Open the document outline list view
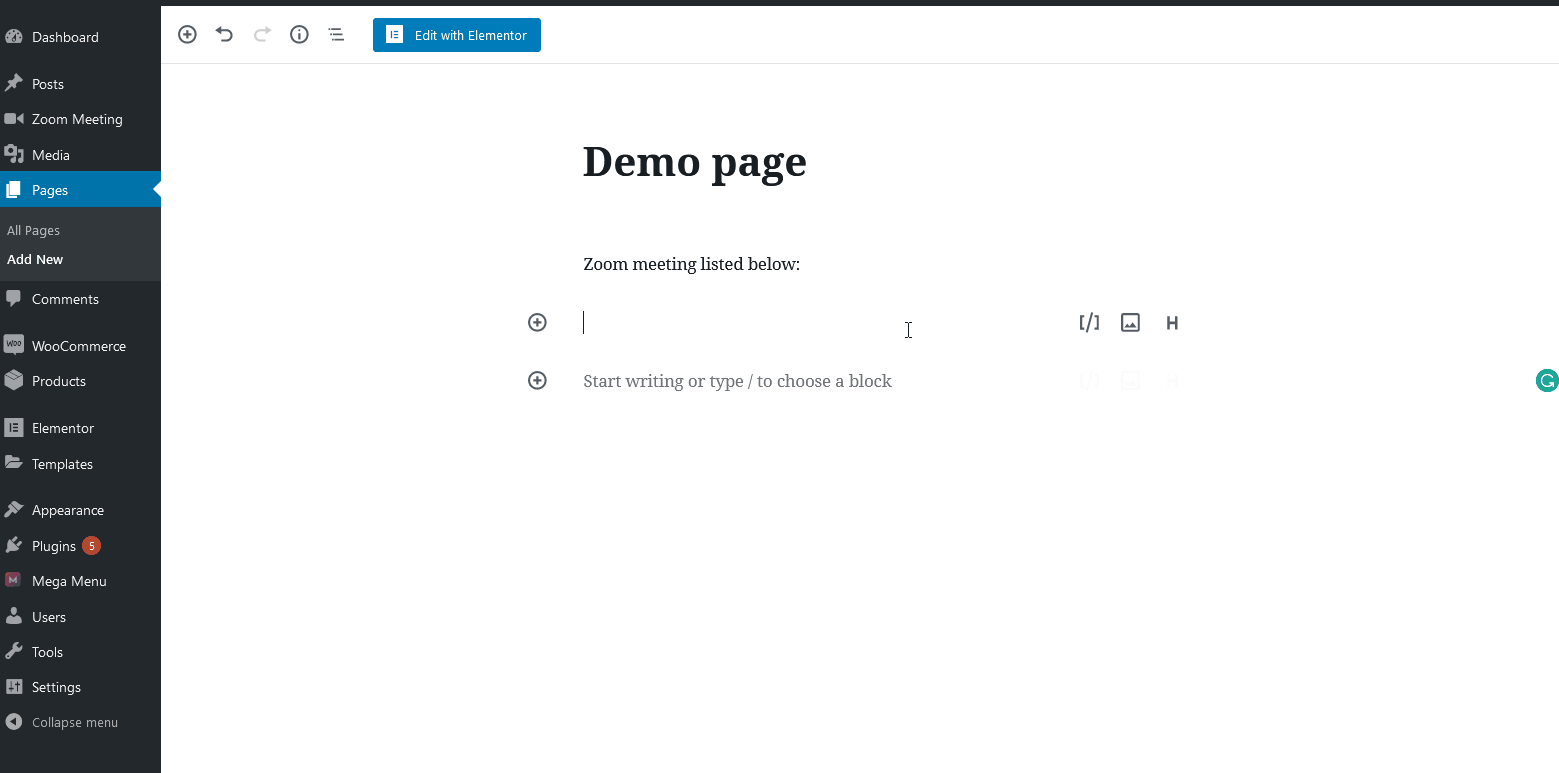 point(336,34)
